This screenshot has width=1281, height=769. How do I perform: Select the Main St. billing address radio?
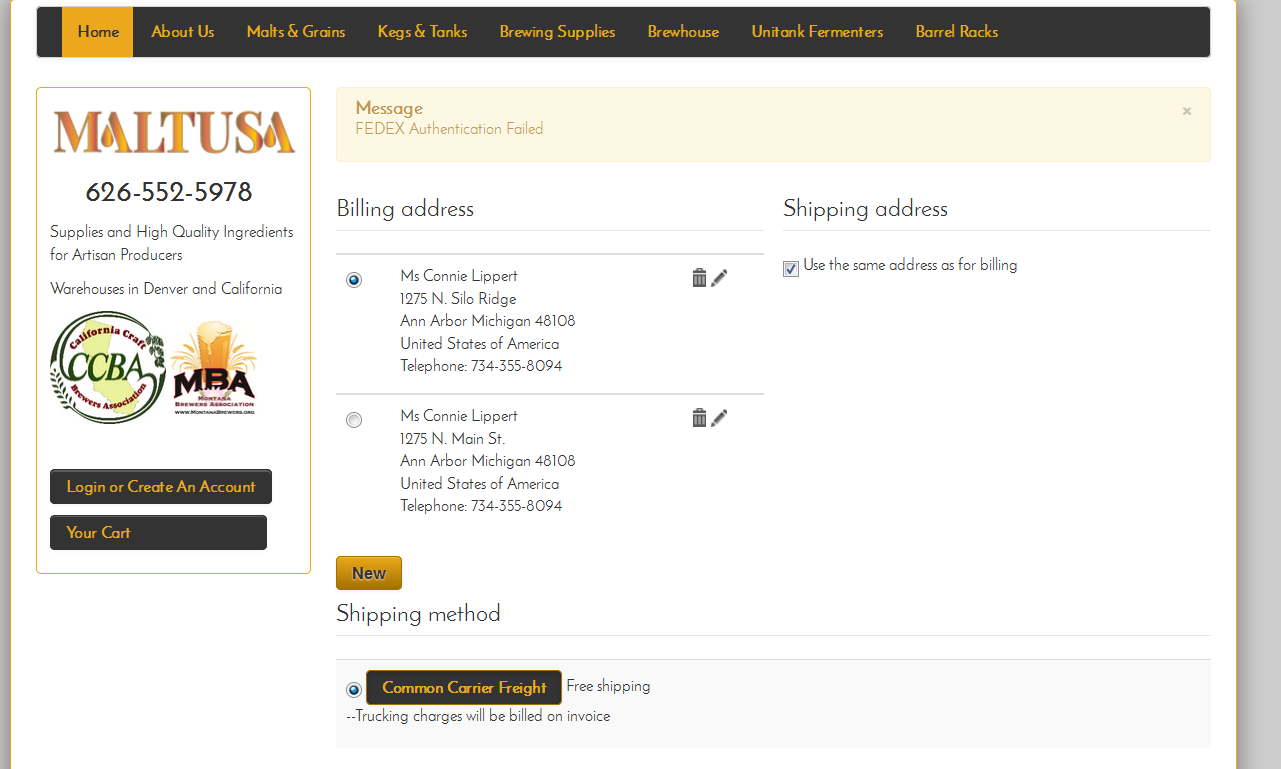click(354, 420)
